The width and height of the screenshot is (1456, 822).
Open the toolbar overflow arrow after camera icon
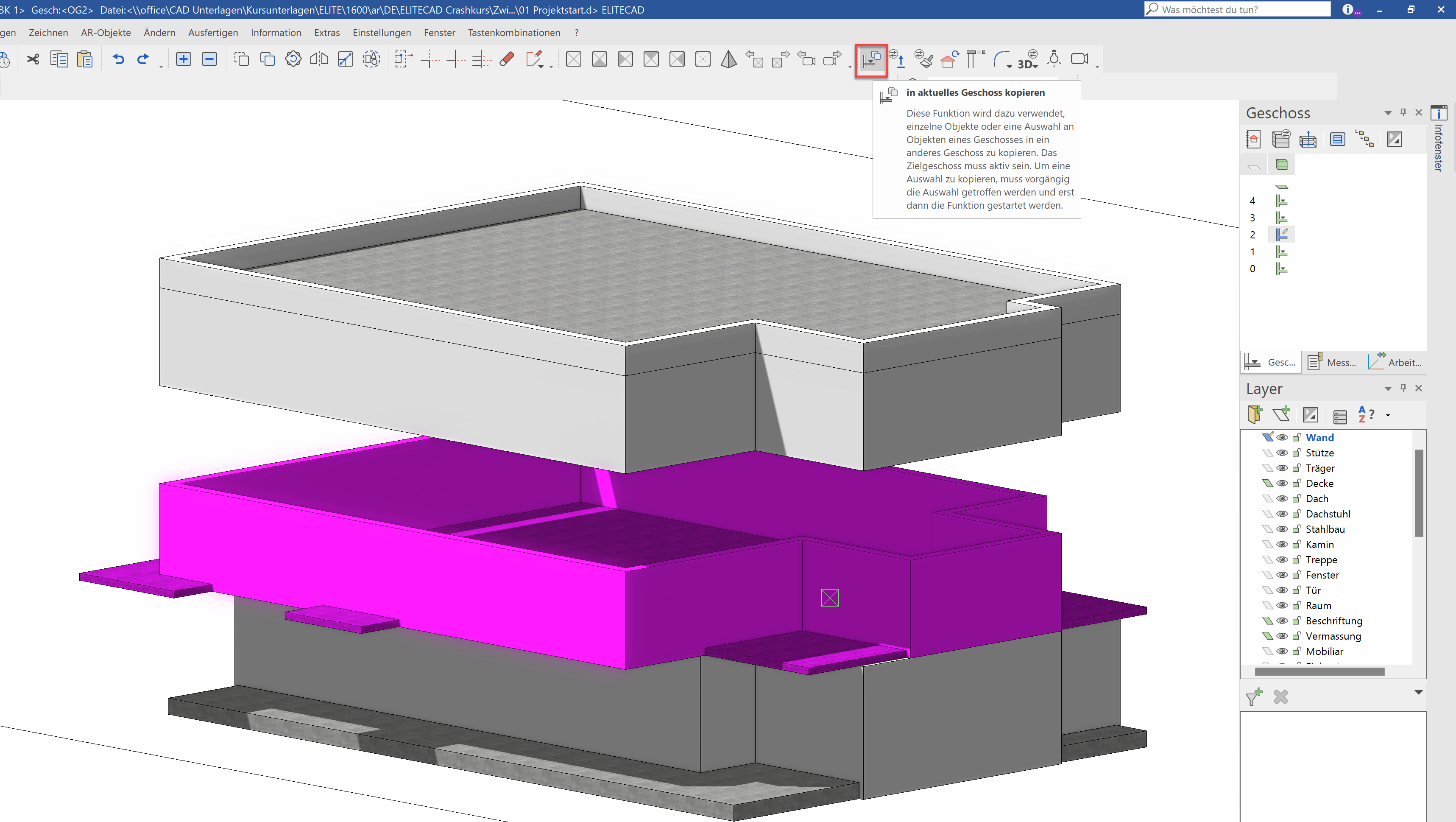[1097, 67]
